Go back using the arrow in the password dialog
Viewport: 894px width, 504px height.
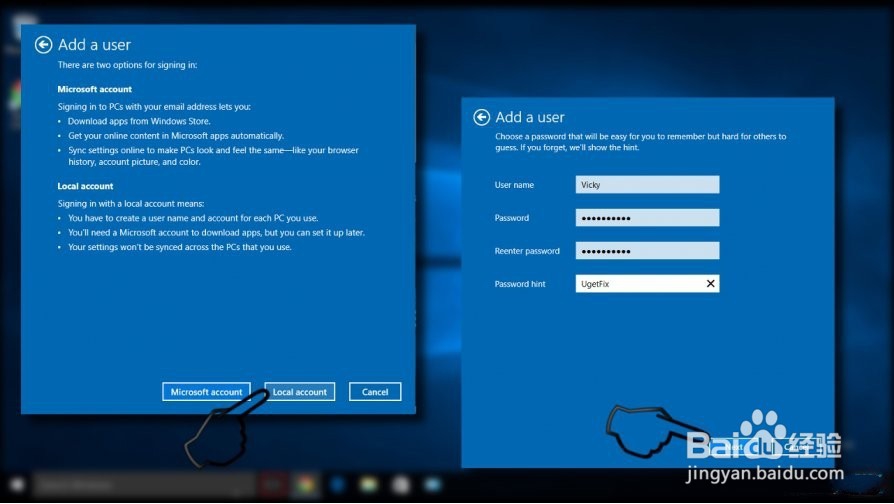[482, 117]
